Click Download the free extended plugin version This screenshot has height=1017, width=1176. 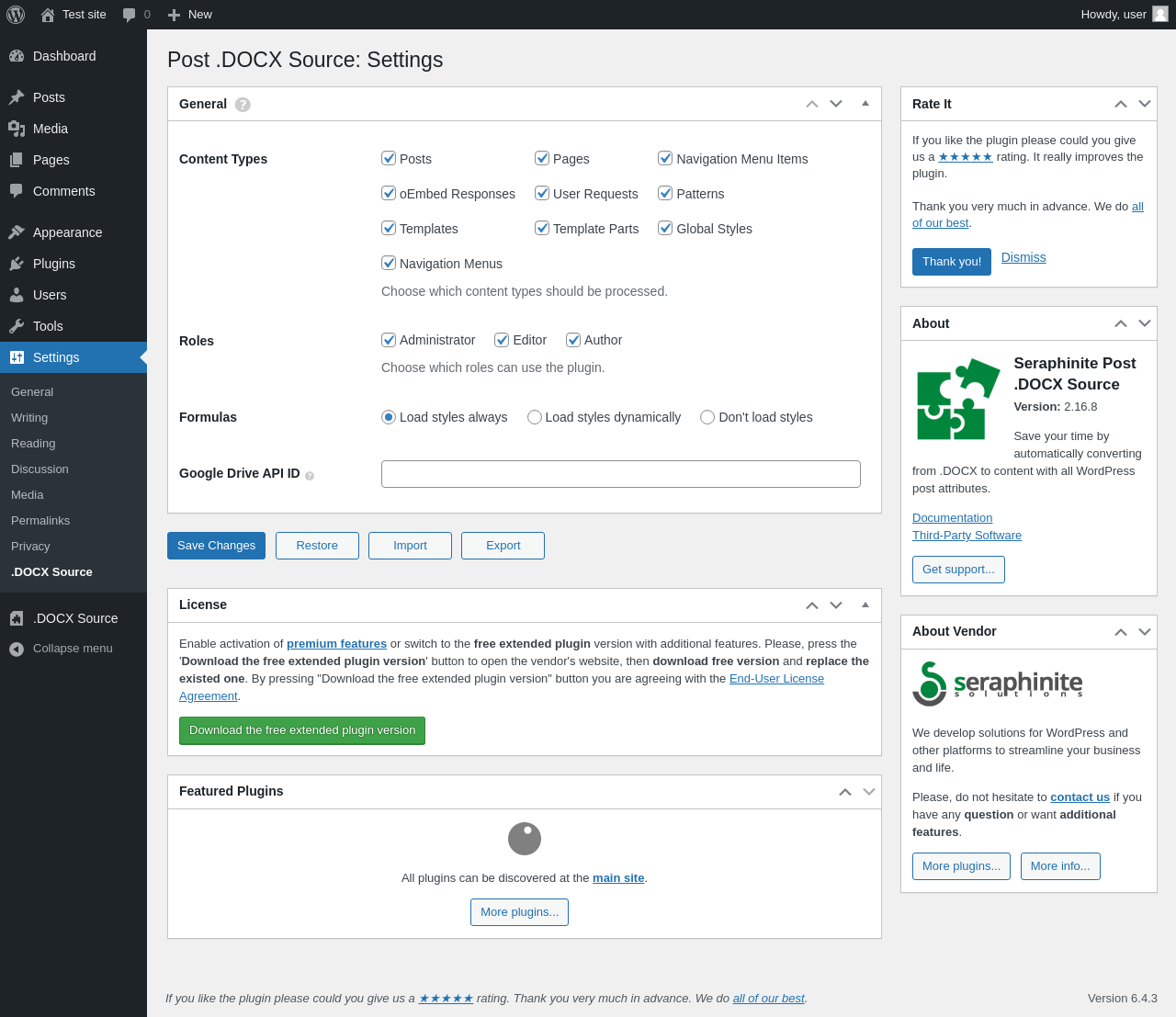tap(302, 730)
